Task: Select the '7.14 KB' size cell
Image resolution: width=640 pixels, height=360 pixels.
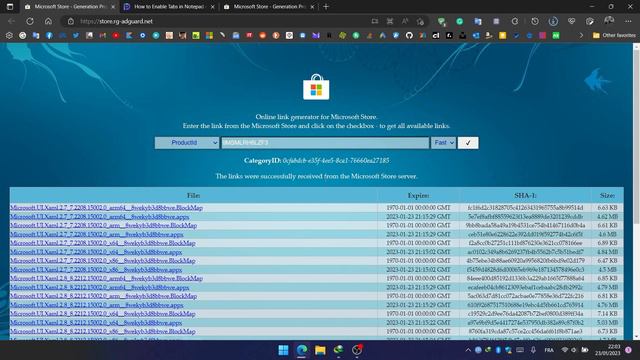Action: pyautogui.click(x=607, y=314)
